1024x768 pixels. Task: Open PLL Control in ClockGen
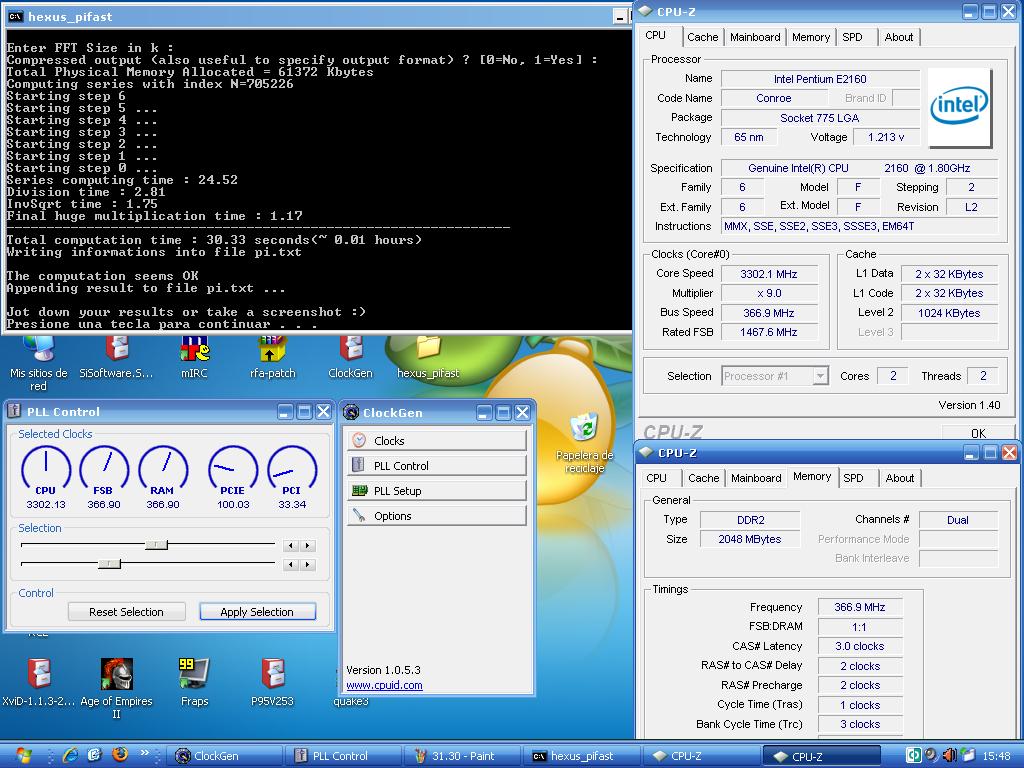[x=436, y=466]
